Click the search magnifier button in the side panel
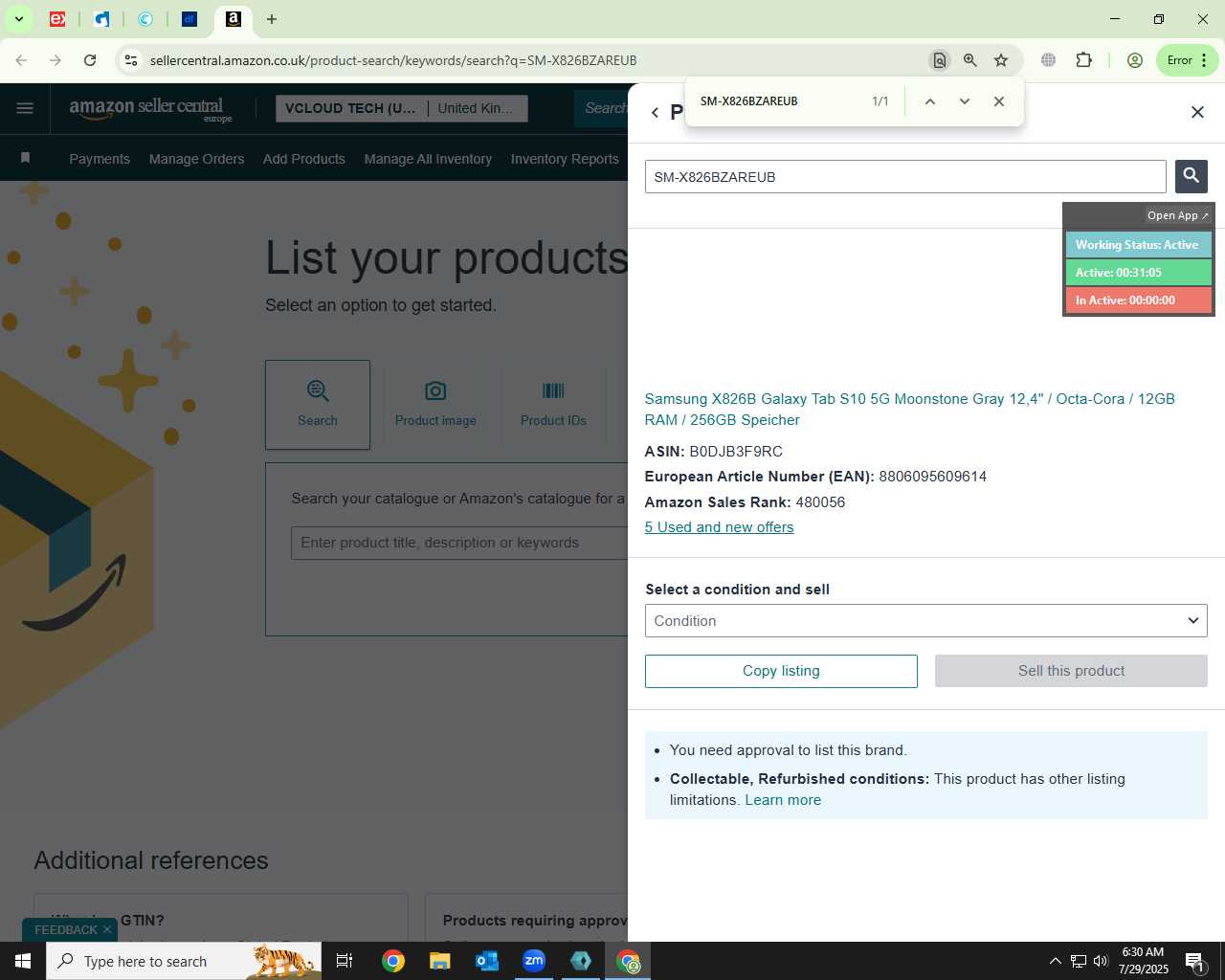 (1192, 176)
